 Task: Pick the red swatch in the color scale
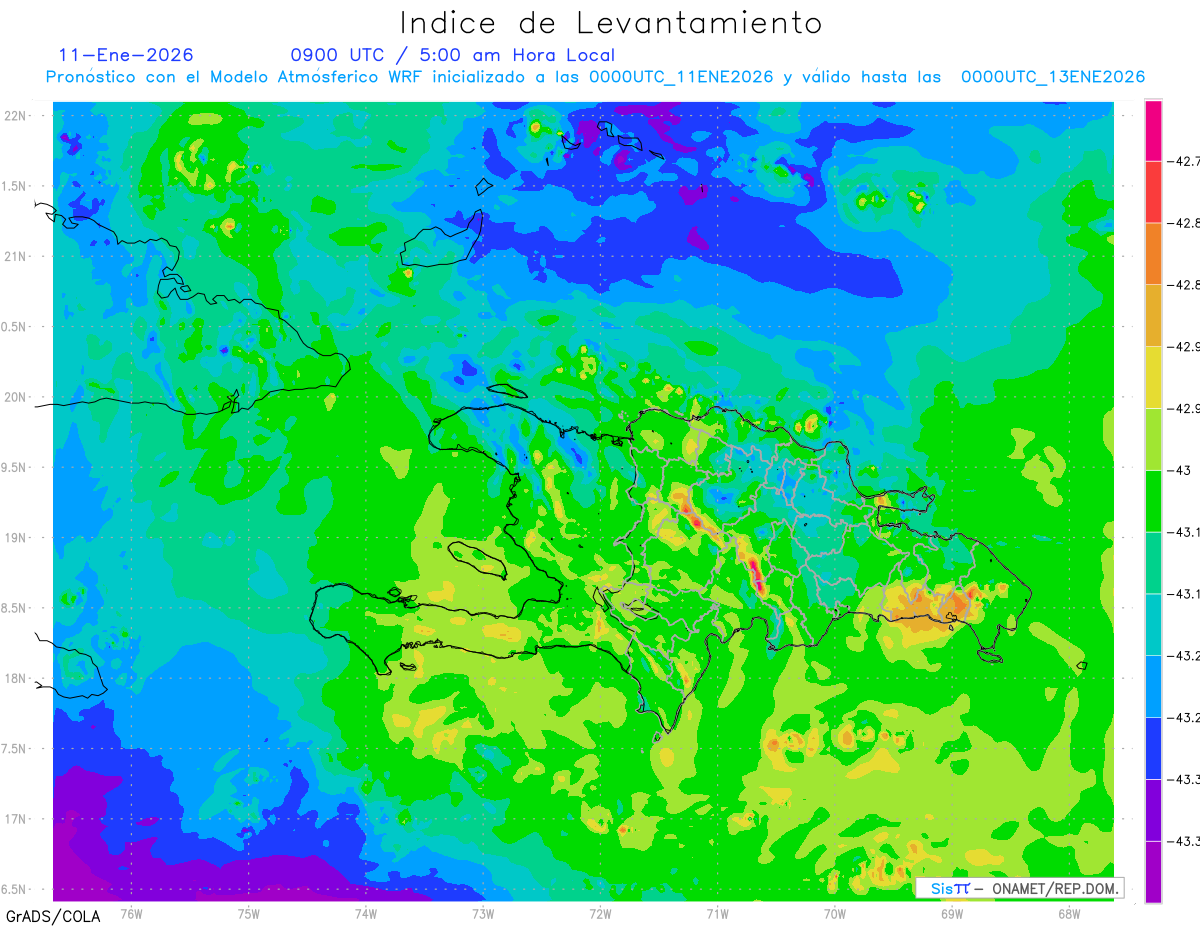(1153, 192)
